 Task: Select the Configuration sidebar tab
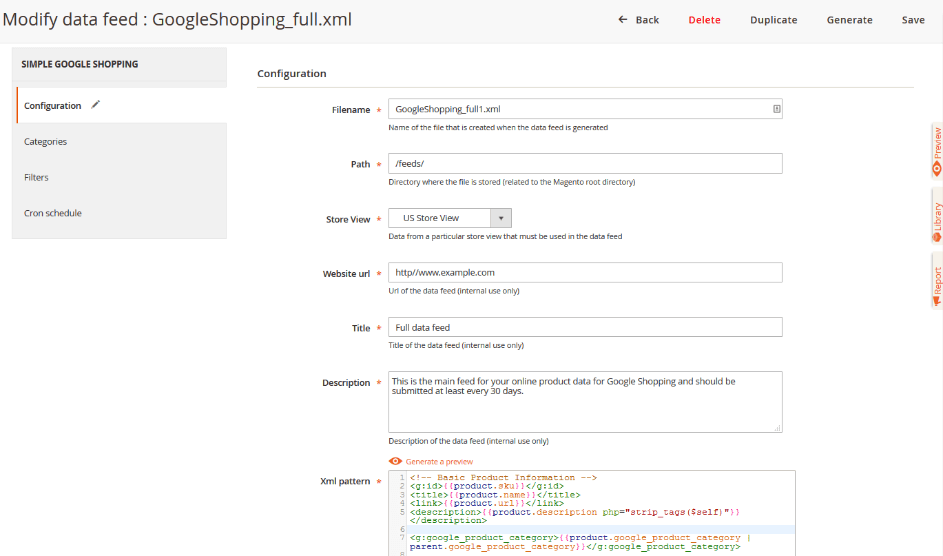click(121, 105)
